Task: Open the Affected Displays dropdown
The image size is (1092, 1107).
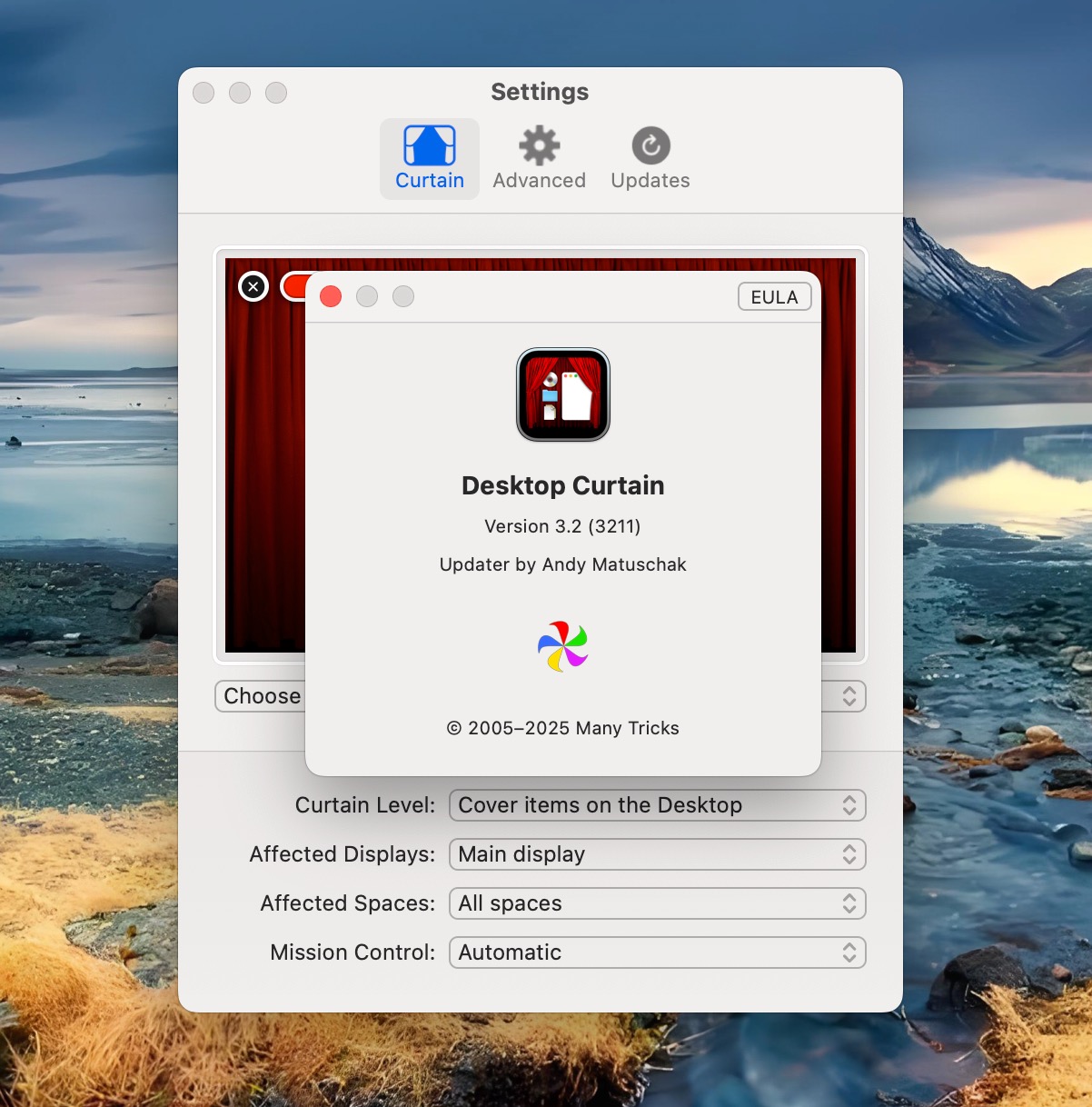Action: (658, 854)
